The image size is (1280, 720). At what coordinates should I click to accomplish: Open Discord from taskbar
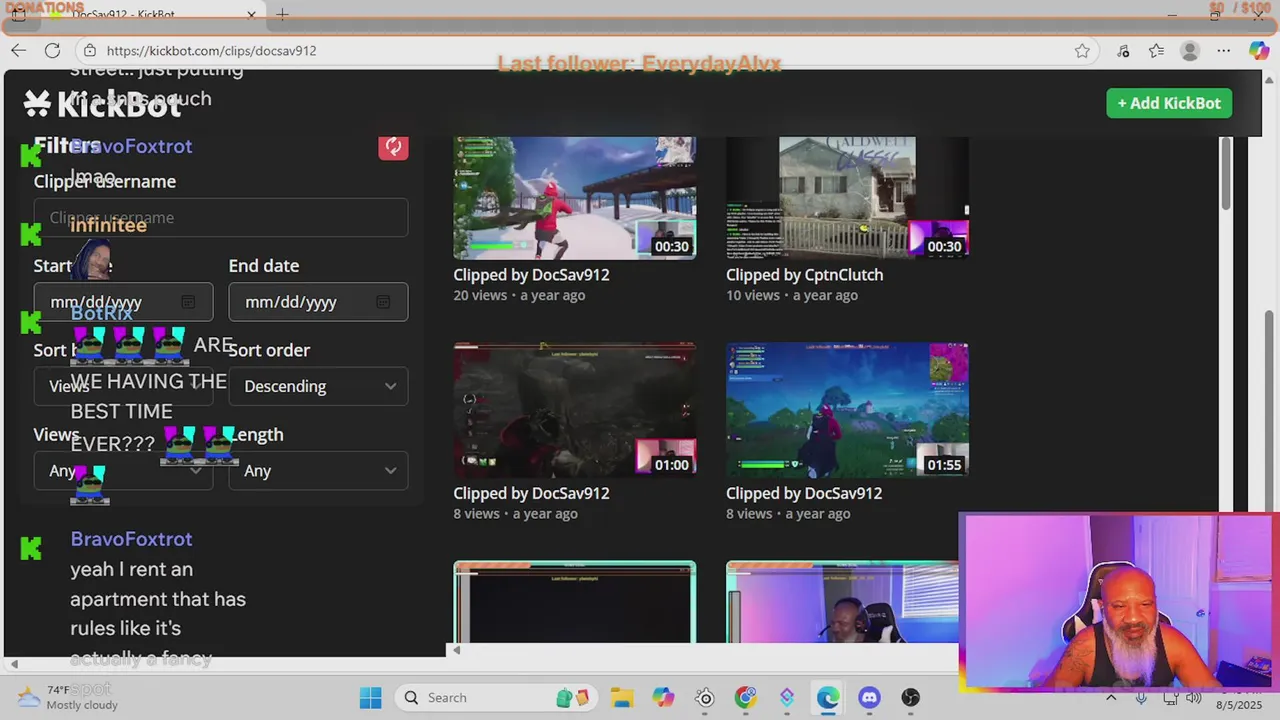(x=869, y=697)
